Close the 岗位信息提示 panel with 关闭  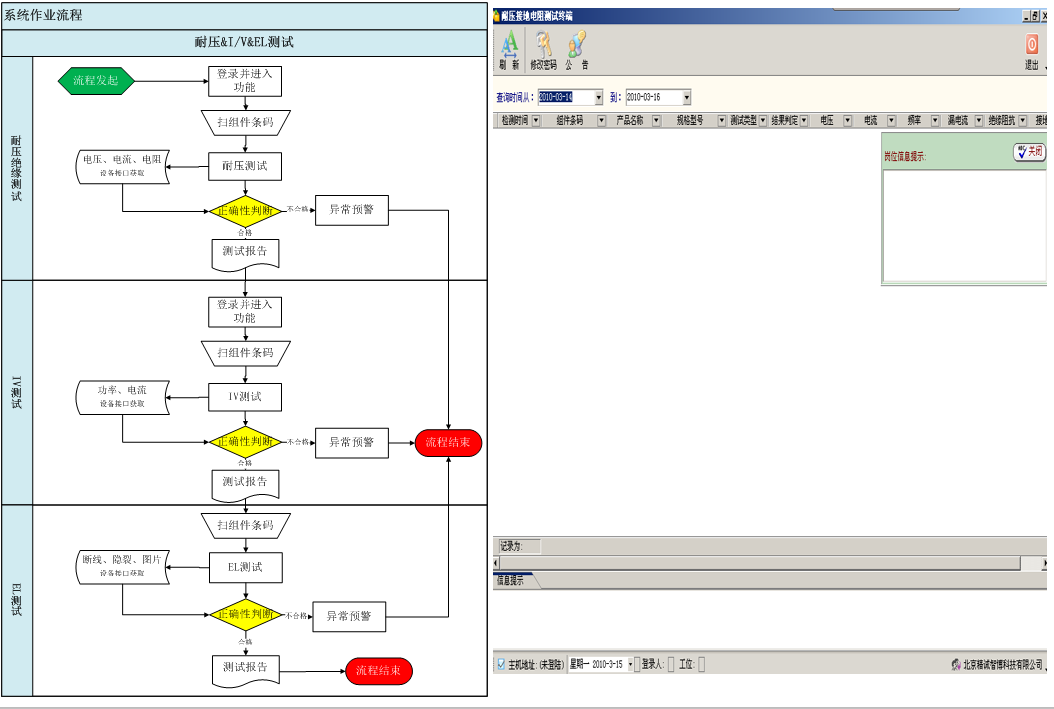point(1029,152)
